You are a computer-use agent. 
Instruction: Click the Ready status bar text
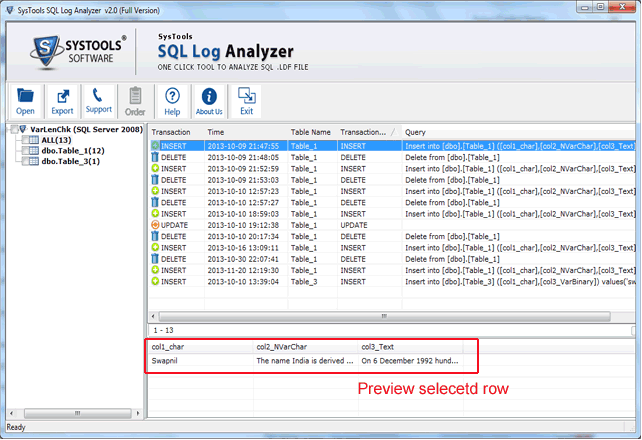[16, 427]
